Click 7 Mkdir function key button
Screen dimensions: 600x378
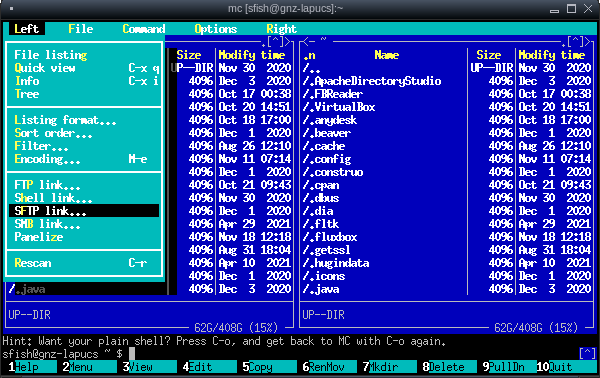click(x=390, y=367)
